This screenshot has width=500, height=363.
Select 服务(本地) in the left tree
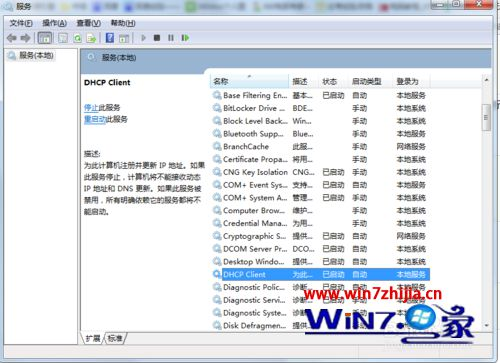pyautogui.click(x=36, y=55)
